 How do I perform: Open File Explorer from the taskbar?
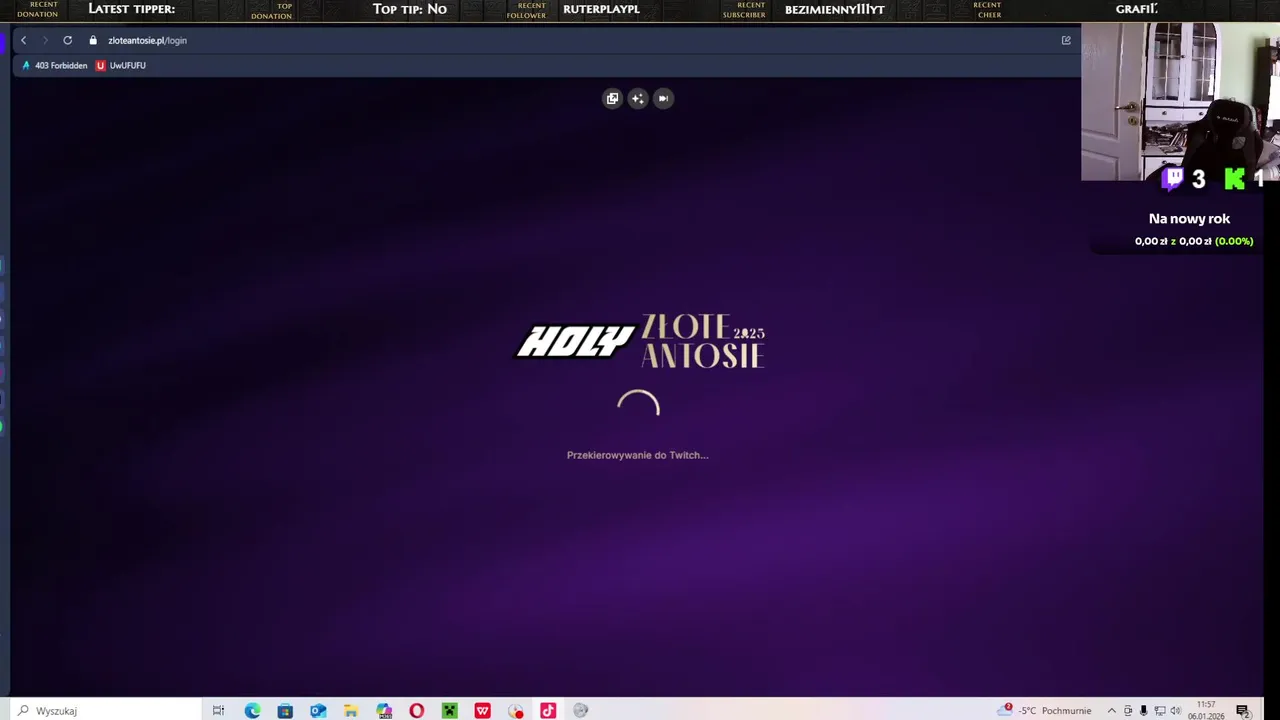pyautogui.click(x=351, y=711)
